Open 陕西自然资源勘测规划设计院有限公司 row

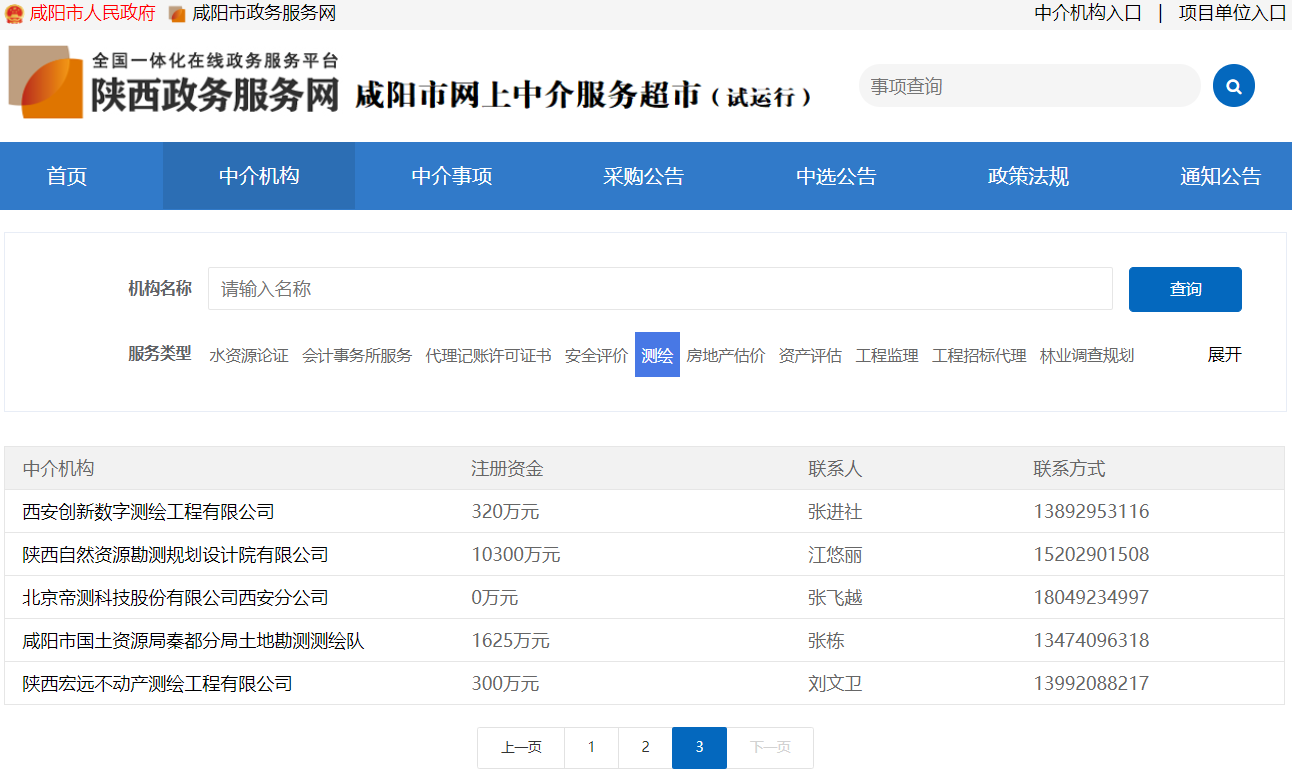645,554
